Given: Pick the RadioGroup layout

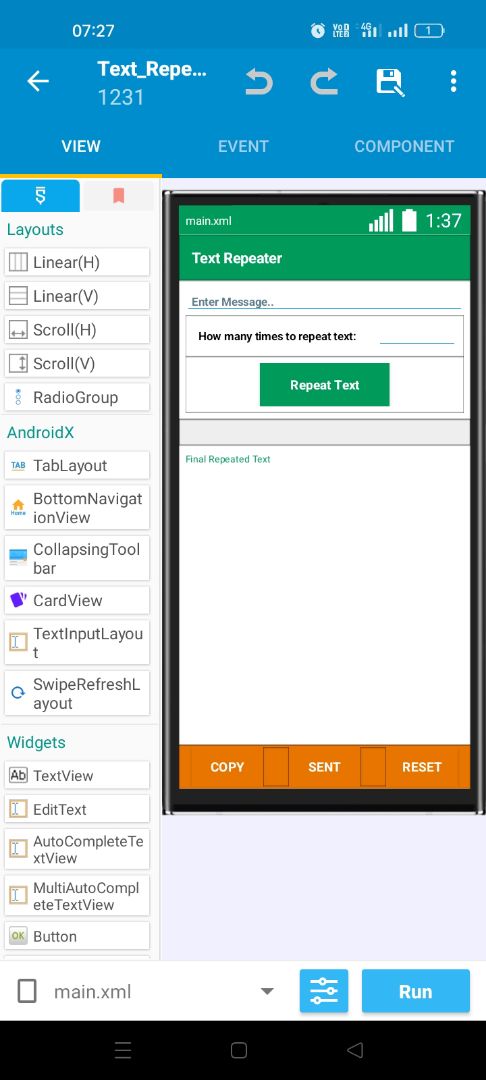Looking at the screenshot, I should 77,397.
